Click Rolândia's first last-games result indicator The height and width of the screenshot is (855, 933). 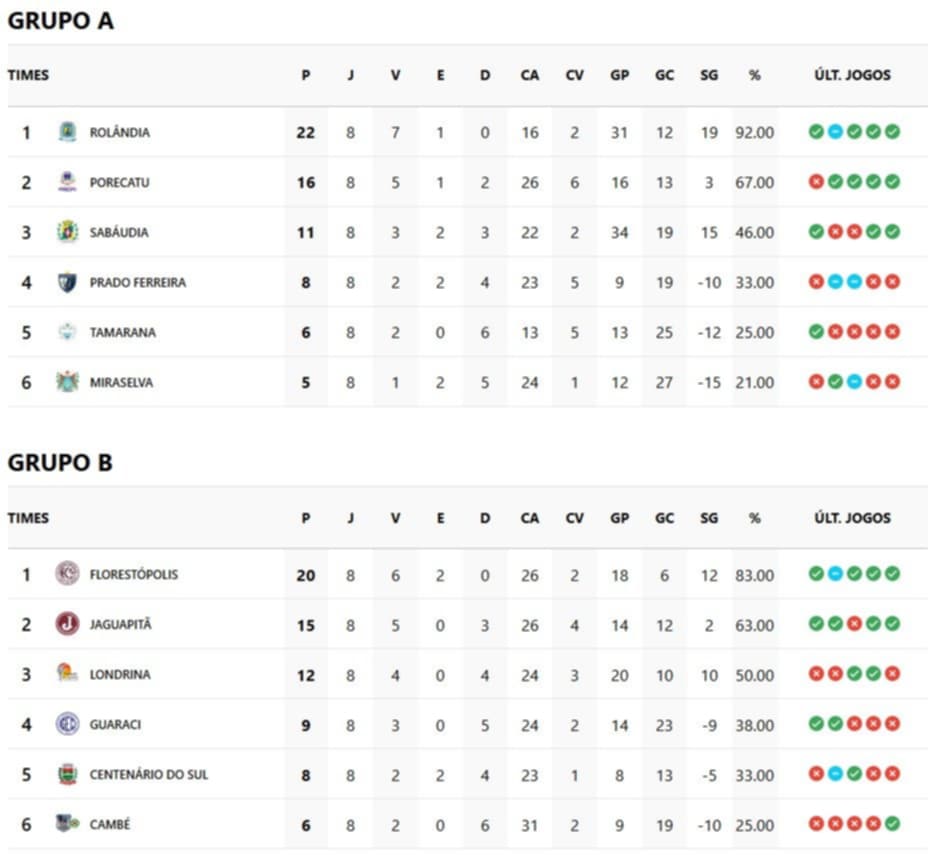[816, 132]
